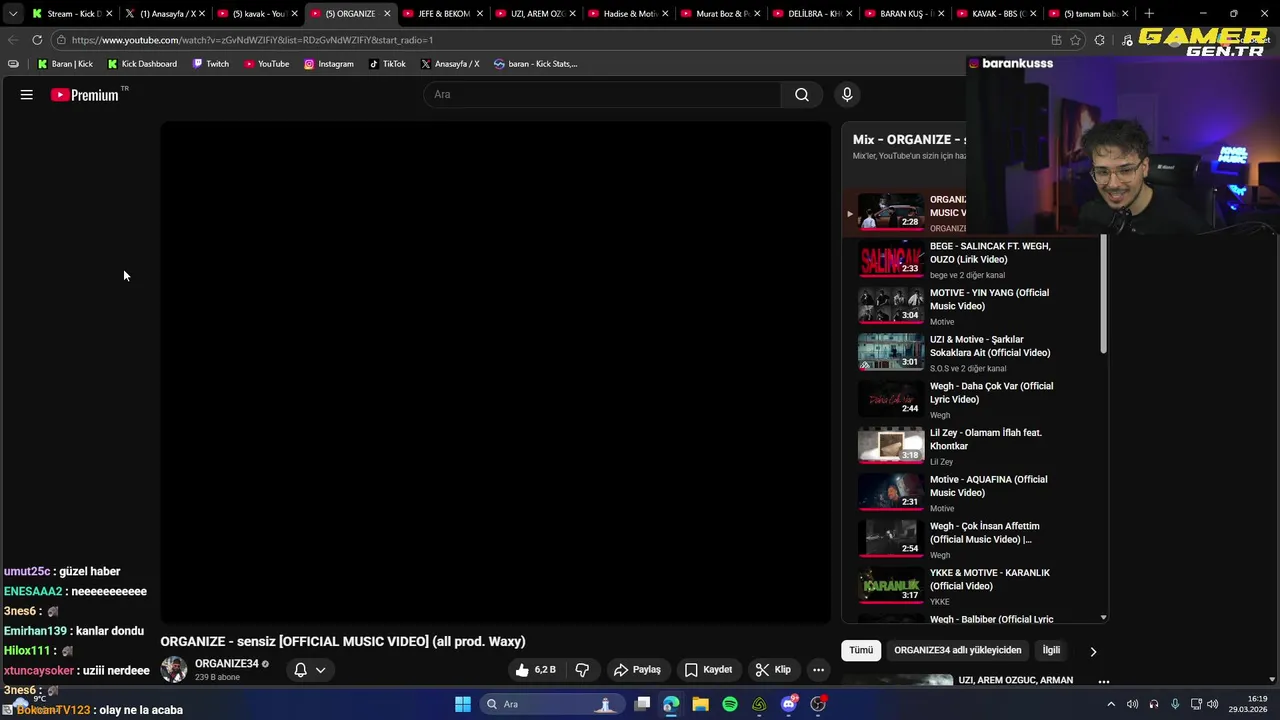This screenshot has height=720, width=1280.
Task: Open File Explorer from the taskbar
Action: tap(700, 704)
